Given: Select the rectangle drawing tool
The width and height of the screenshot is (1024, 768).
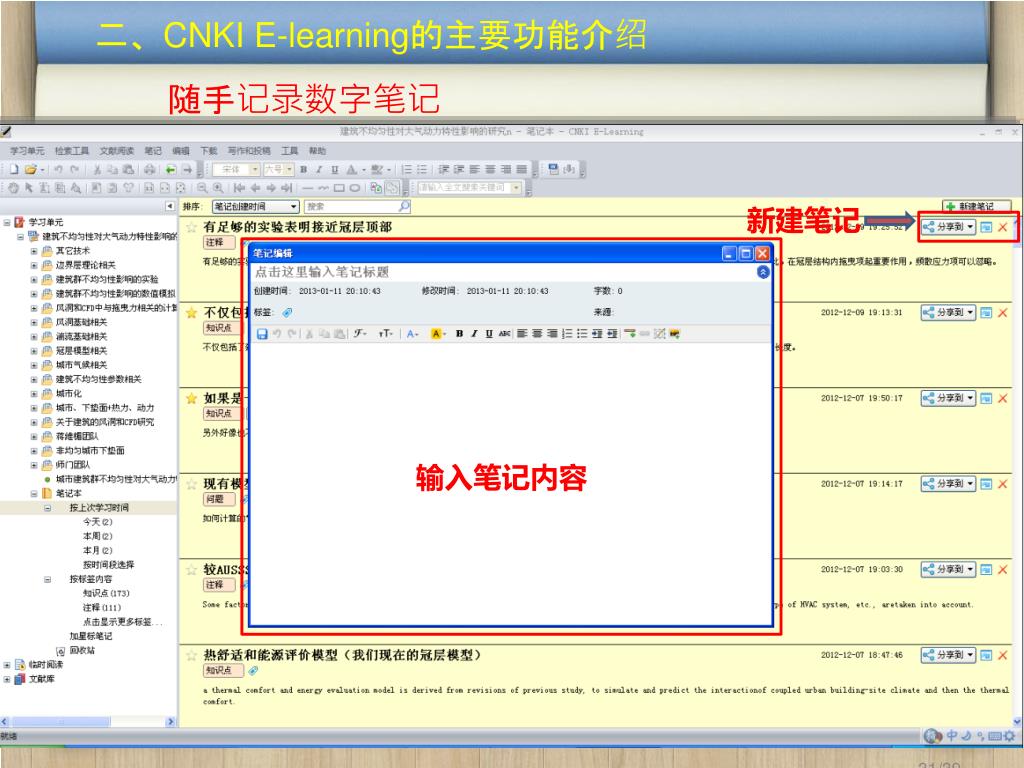Looking at the screenshot, I should [x=339, y=188].
